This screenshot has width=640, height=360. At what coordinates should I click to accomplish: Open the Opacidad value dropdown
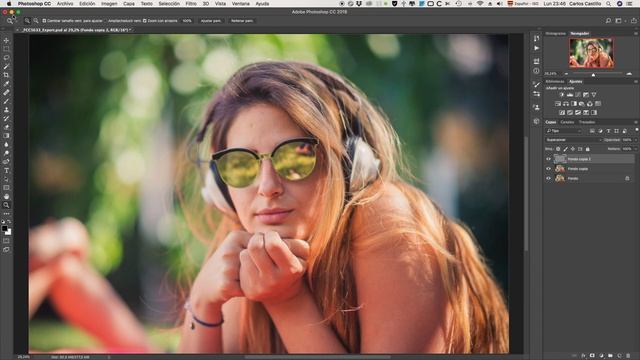click(x=636, y=140)
